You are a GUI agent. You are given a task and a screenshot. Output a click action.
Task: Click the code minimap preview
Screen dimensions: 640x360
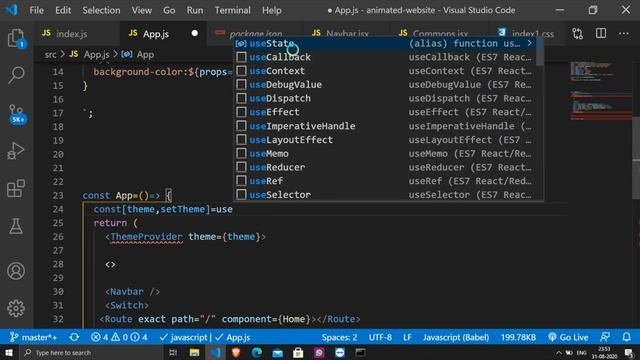[601, 91]
